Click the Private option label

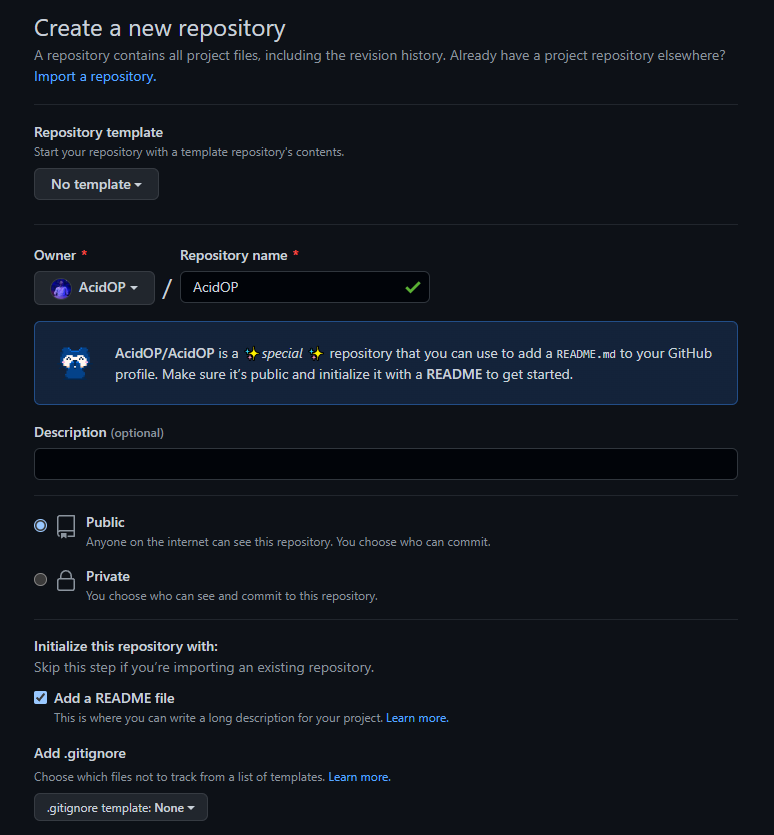tap(108, 576)
